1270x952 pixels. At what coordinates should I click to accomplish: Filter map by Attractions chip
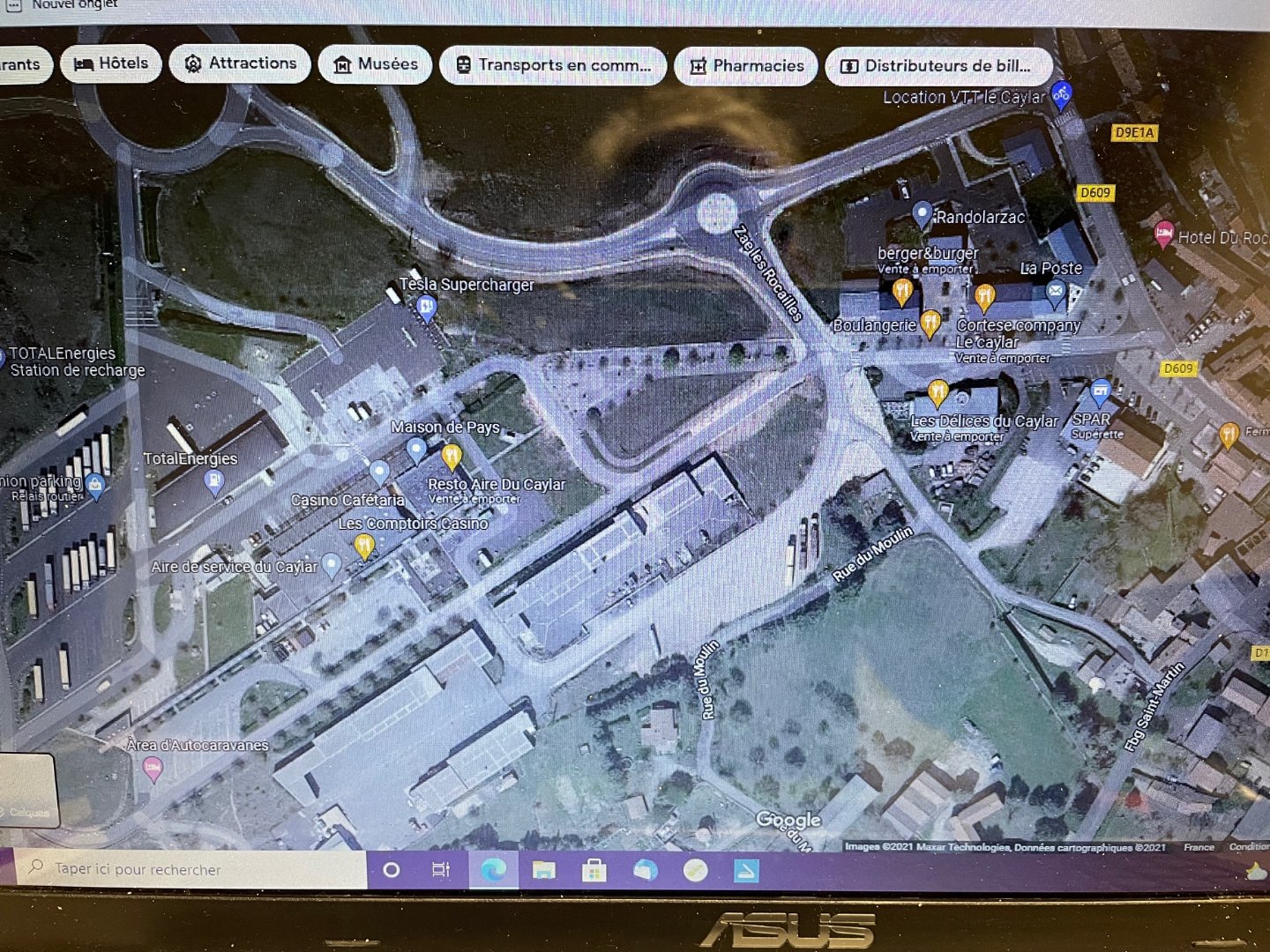pyautogui.click(x=241, y=63)
